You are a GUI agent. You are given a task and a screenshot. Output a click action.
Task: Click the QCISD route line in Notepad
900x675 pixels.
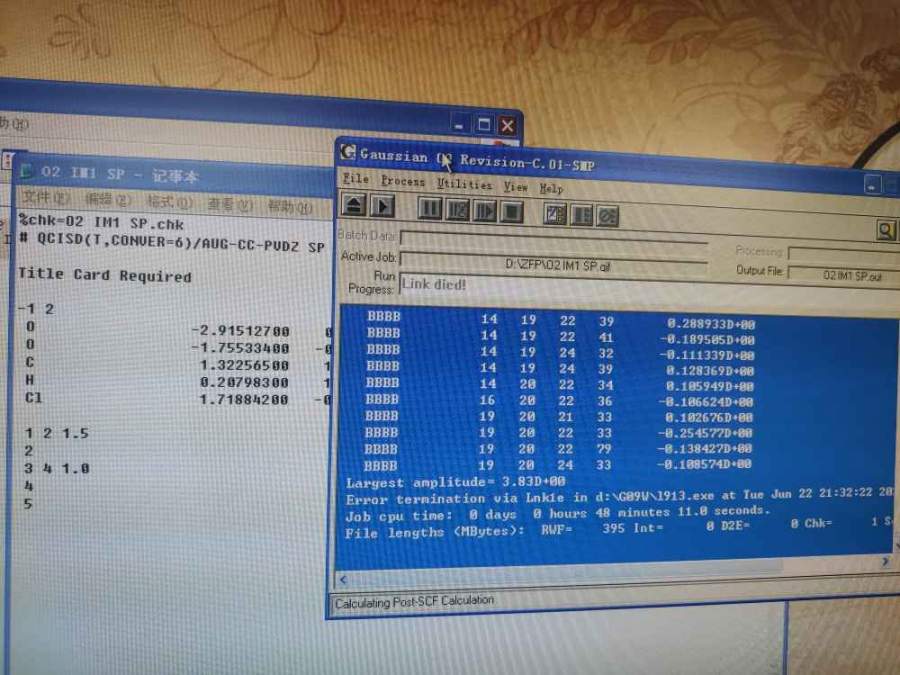click(172, 242)
